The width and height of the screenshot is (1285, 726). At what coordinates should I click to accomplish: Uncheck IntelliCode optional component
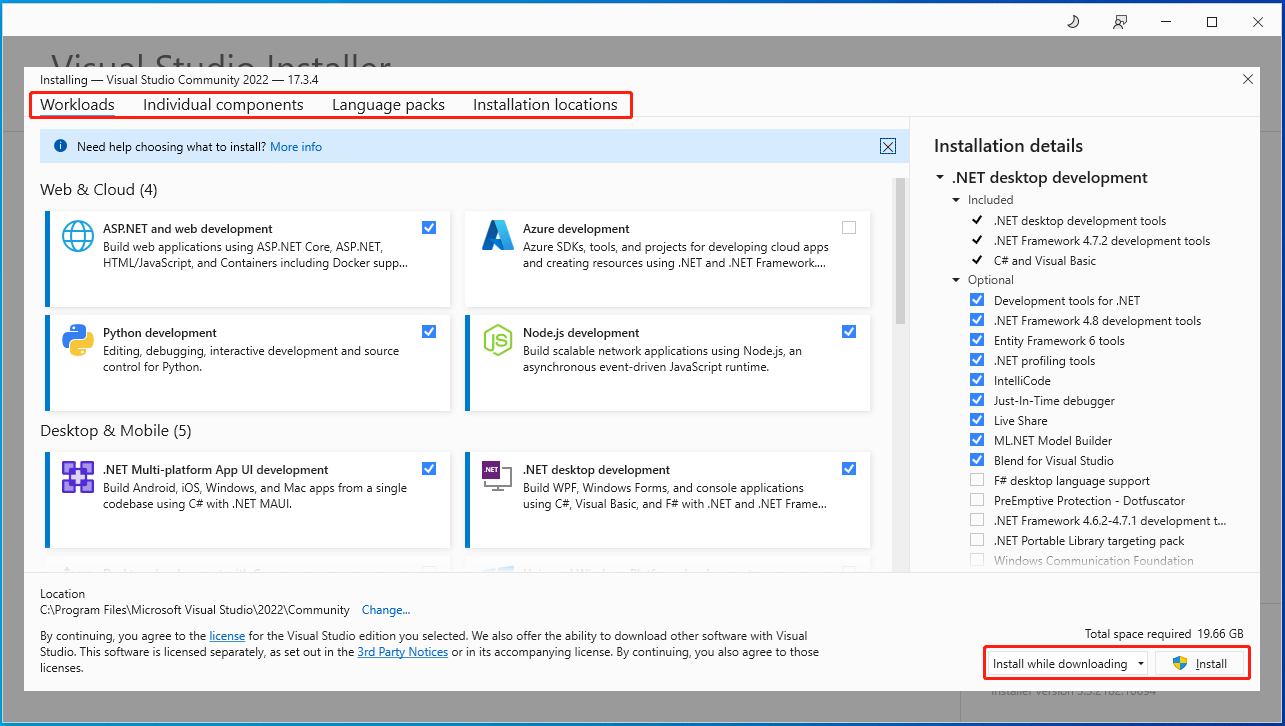[977, 380]
